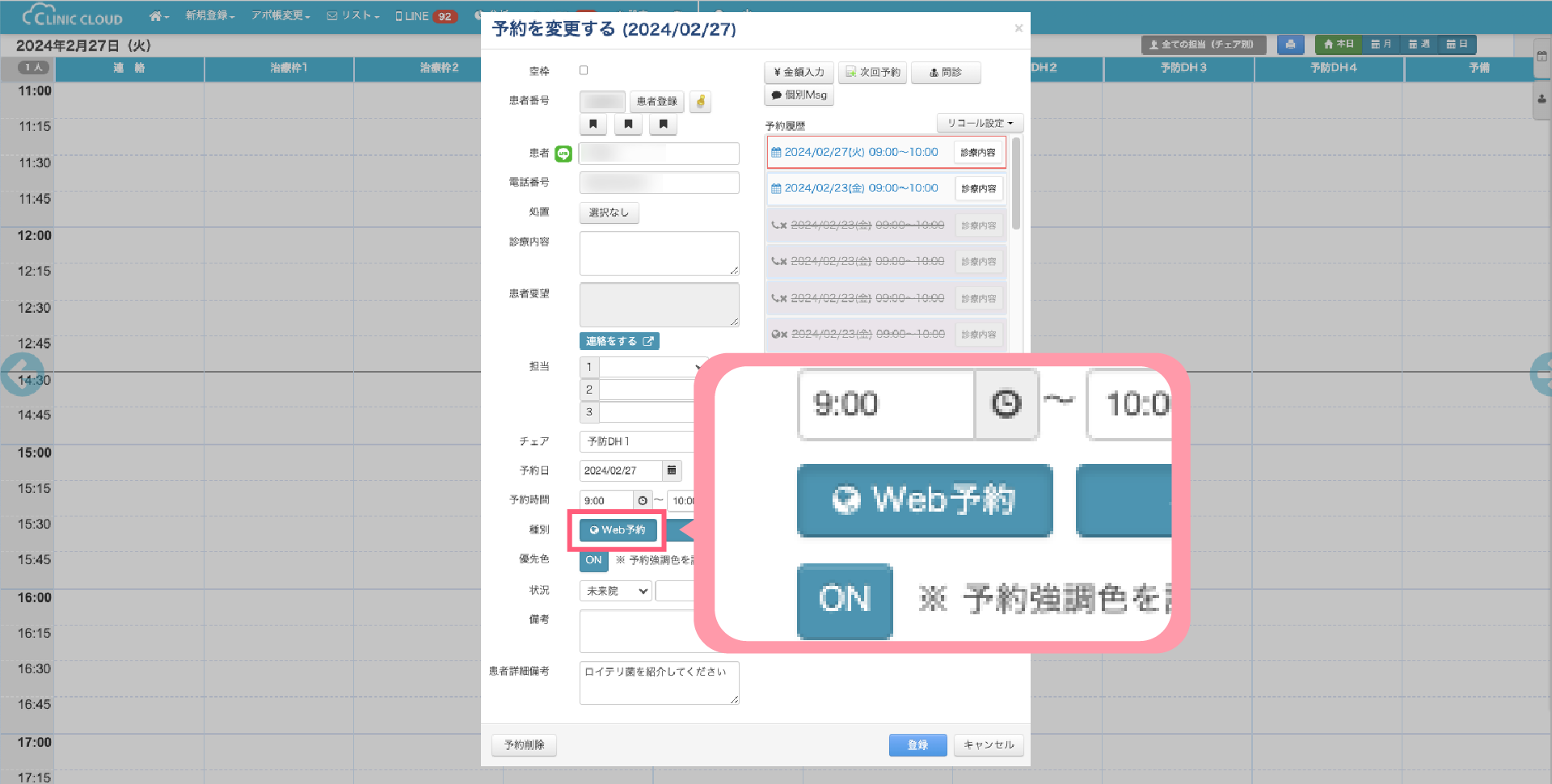Click the 予約削除 button
The image size is (1552, 784).
[524, 744]
